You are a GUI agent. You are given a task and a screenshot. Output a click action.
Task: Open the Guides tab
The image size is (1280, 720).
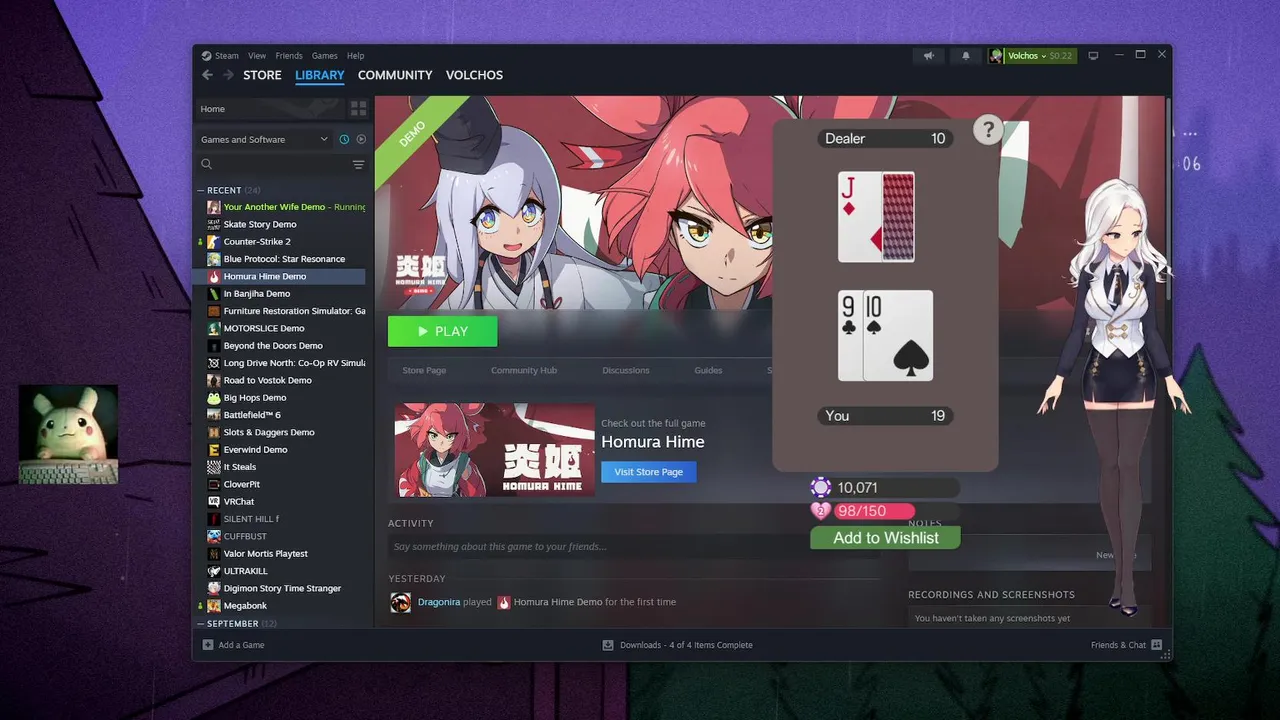coord(708,370)
